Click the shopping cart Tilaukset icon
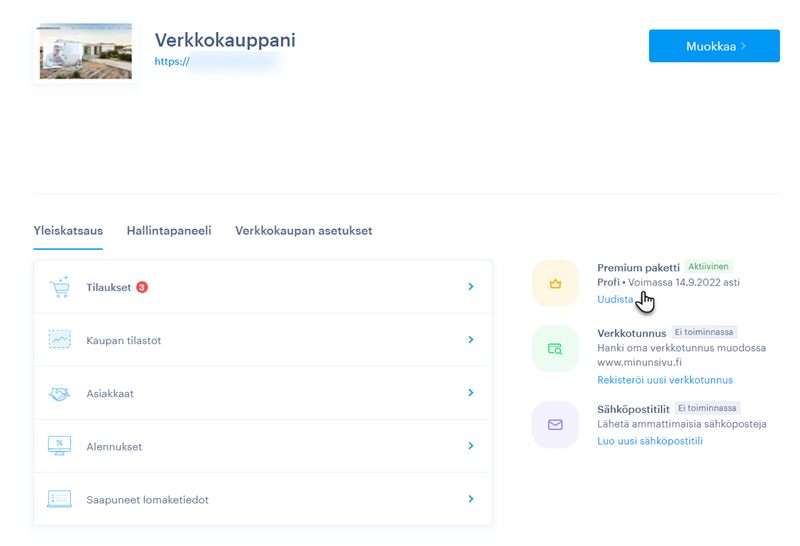This screenshot has width=800, height=546. click(x=59, y=287)
